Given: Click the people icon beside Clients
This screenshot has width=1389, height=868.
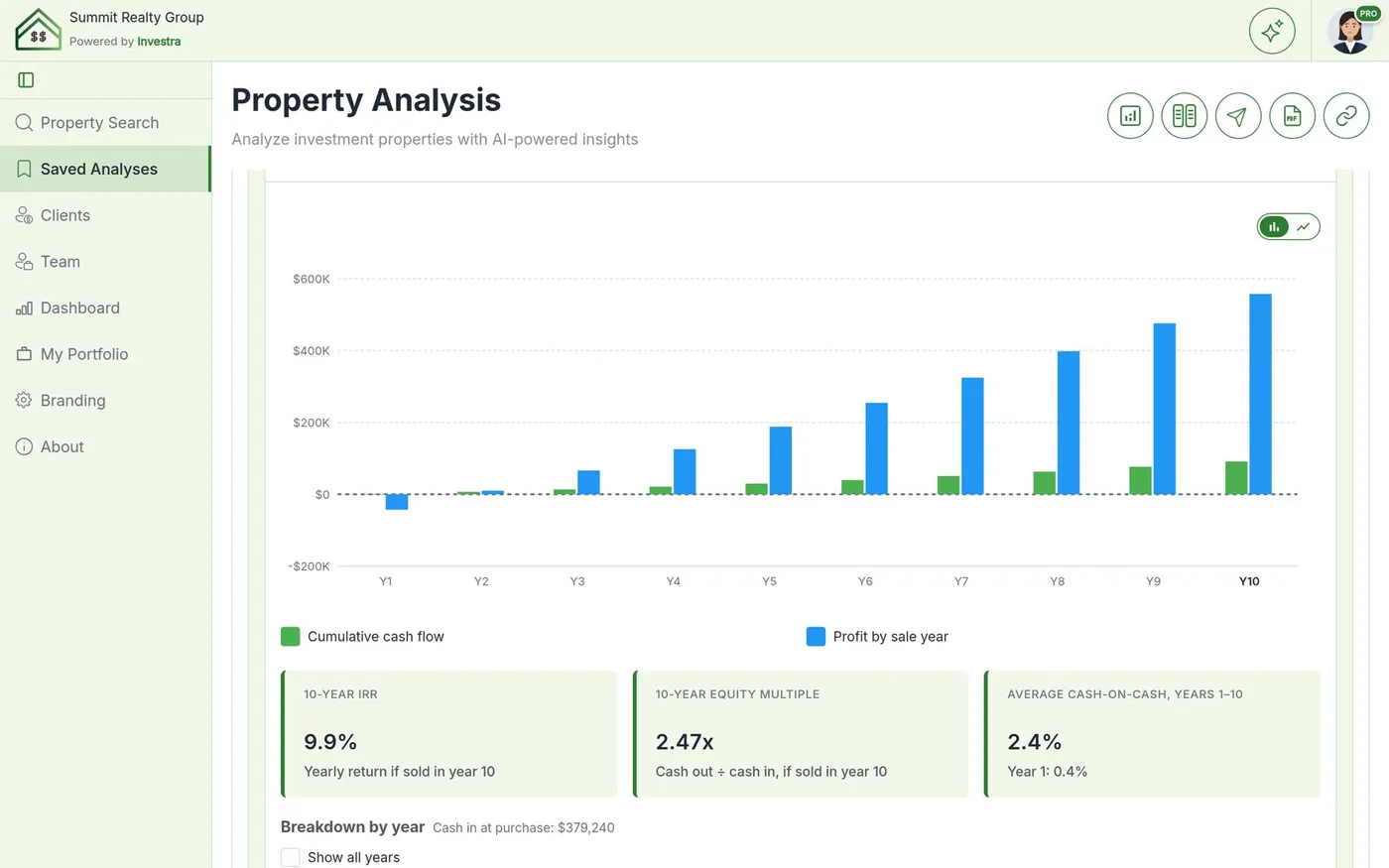Looking at the screenshot, I should coord(24,215).
